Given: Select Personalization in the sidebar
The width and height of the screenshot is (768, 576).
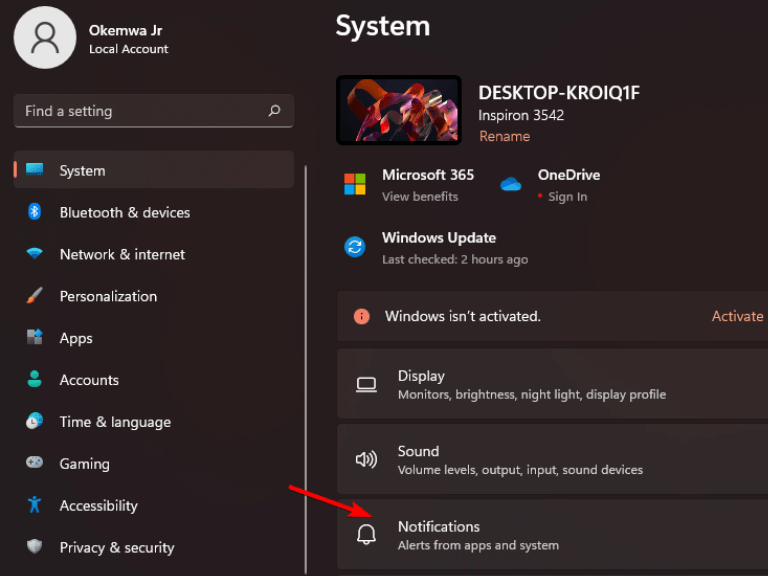Looking at the screenshot, I should (154, 296).
